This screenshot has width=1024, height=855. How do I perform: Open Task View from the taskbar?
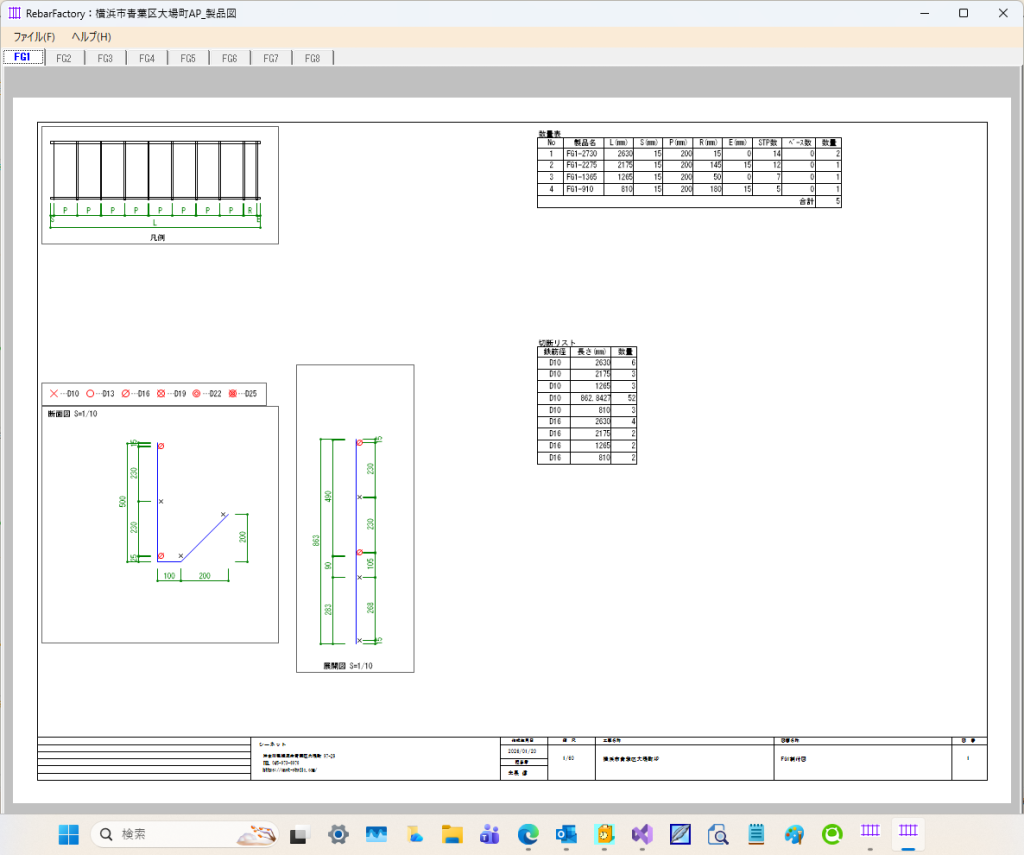point(300,833)
